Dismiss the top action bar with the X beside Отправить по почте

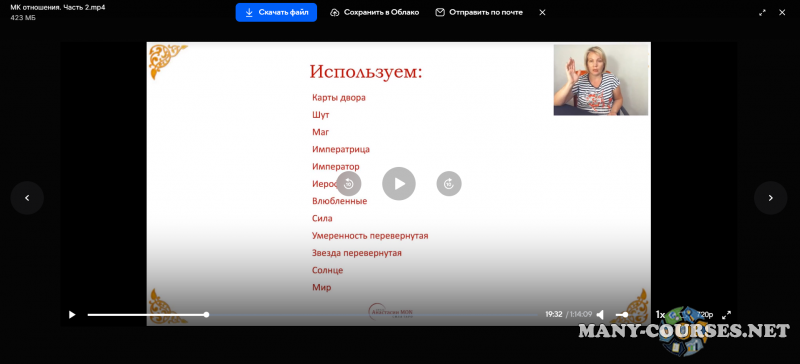click(x=542, y=12)
